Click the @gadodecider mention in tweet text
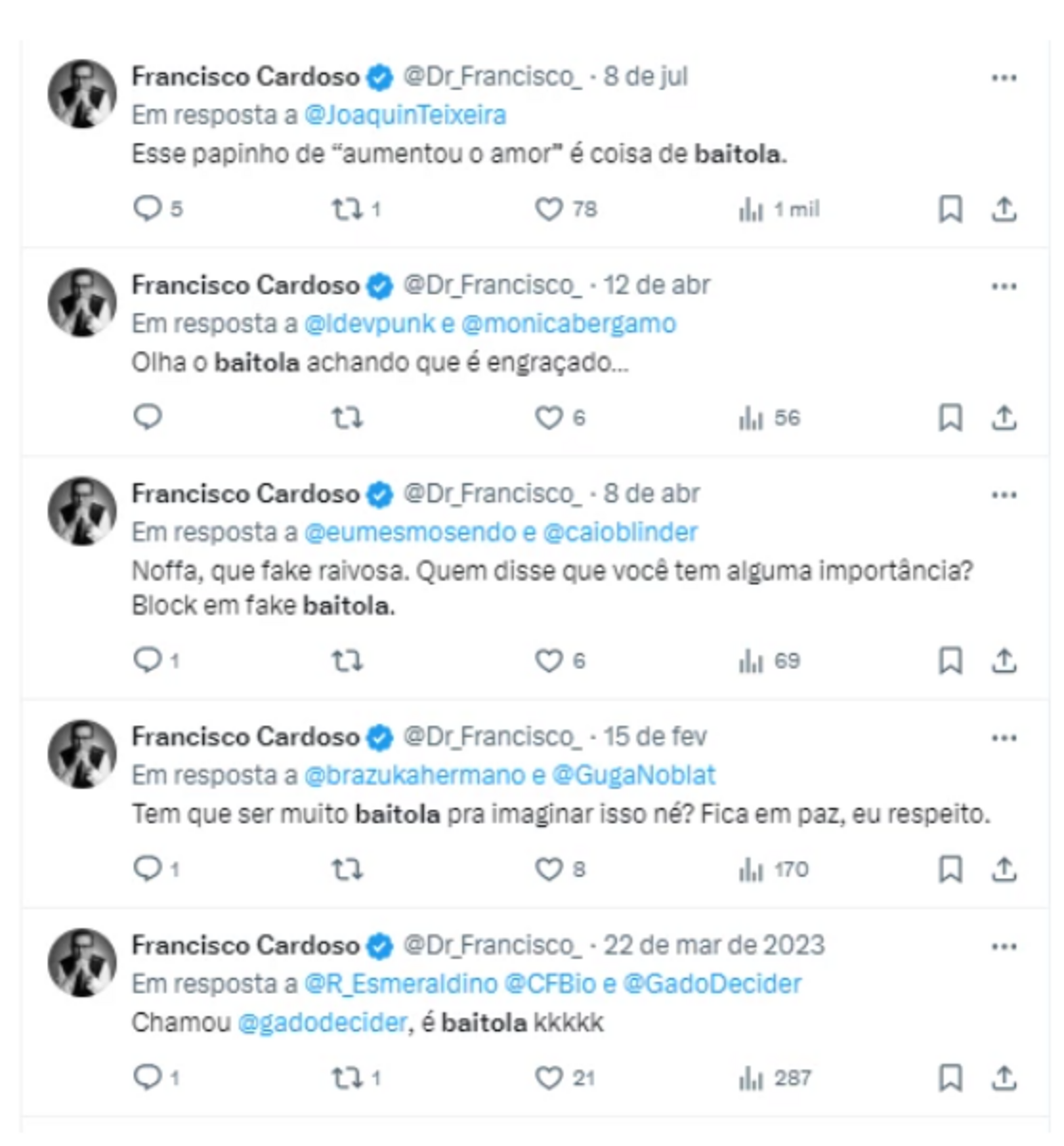The width and height of the screenshot is (1064, 1146). [x=323, y=1023]
